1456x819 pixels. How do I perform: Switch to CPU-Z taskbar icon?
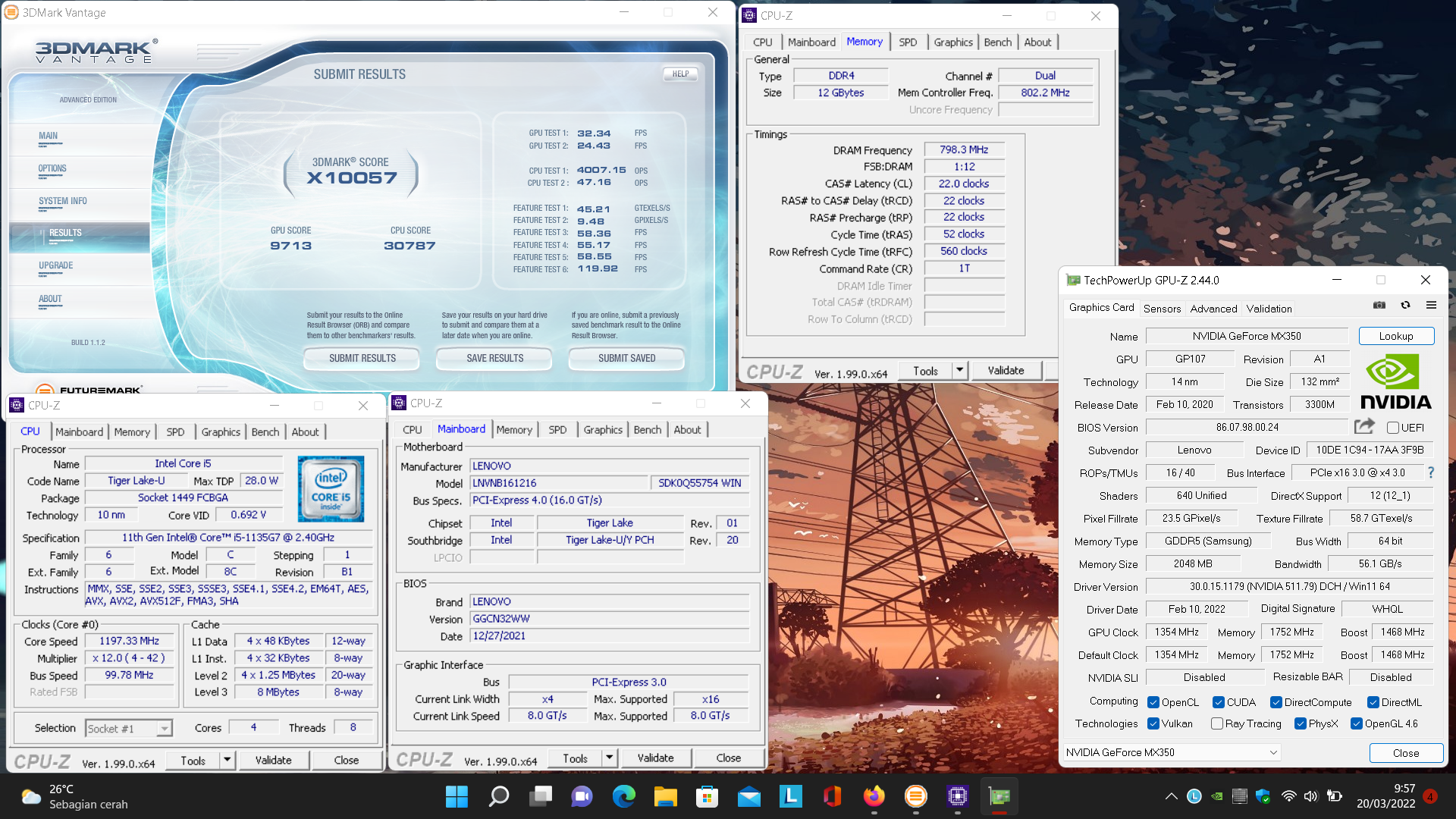coord(957,796)
